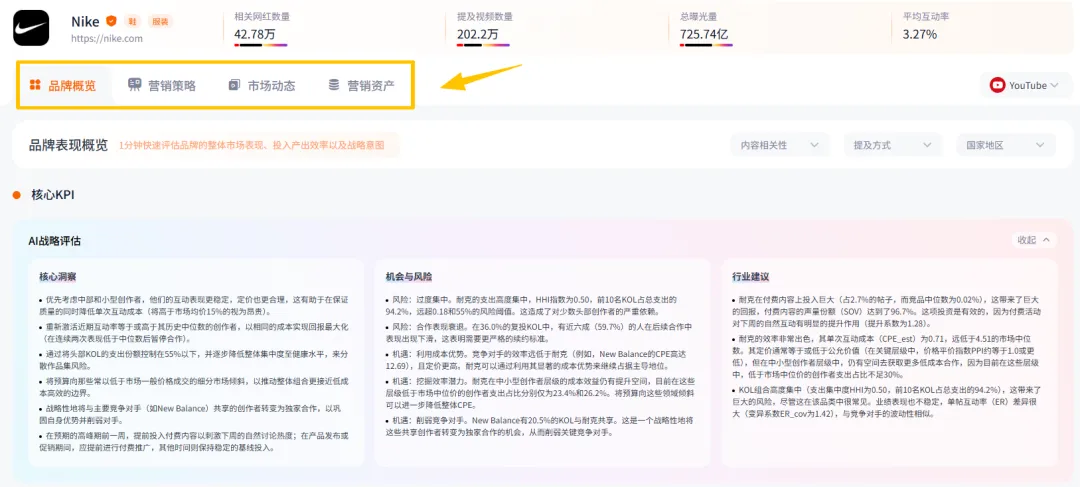Open the https://nike.com link

pos(107,39)
